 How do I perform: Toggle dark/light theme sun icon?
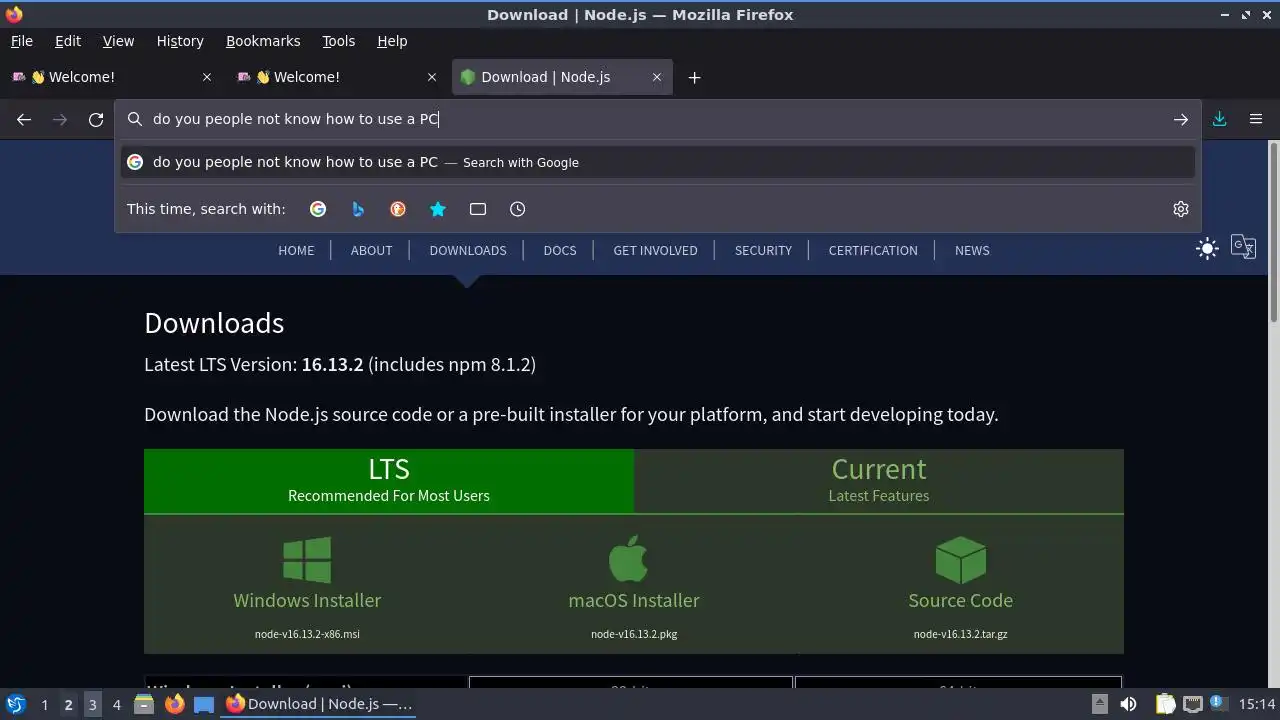(x=1208, y=248)
